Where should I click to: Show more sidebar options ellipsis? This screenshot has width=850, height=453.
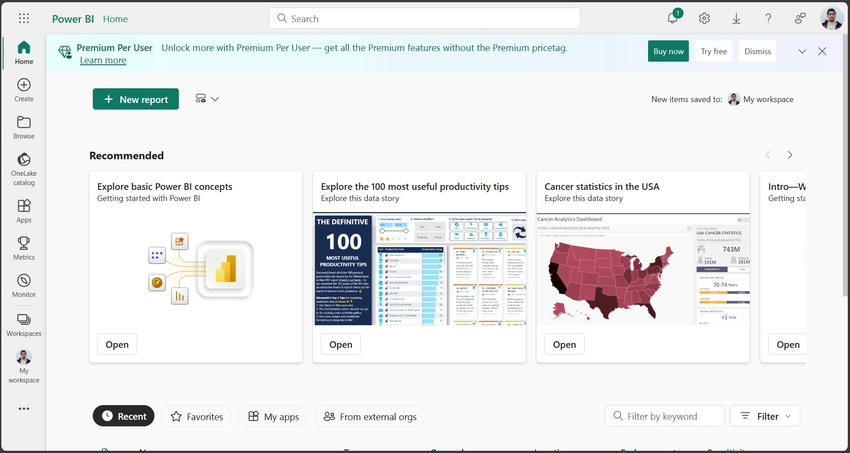[x=24, y=409]
